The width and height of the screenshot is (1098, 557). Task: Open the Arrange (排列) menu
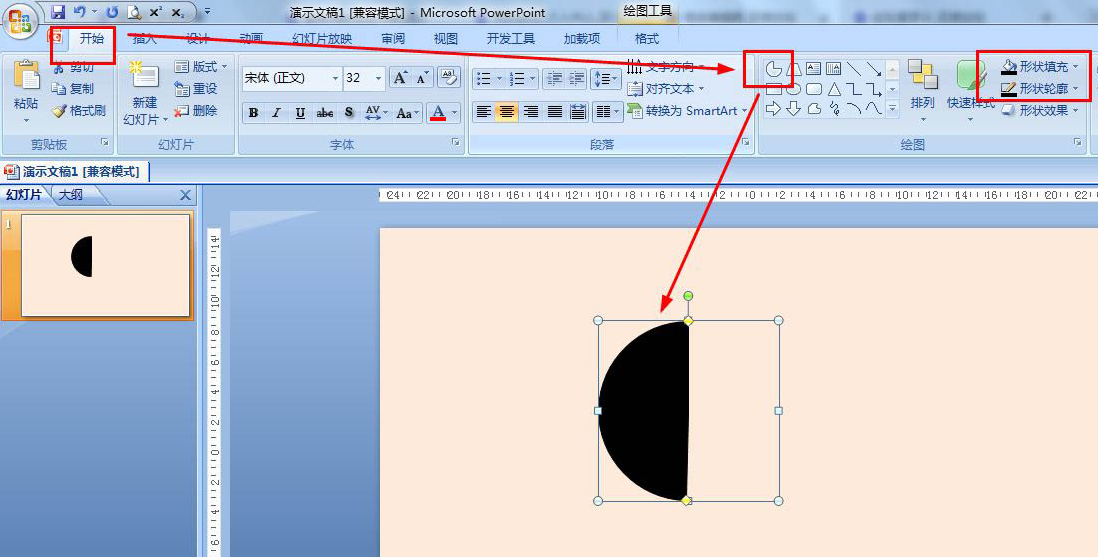(x=922, y=89)
